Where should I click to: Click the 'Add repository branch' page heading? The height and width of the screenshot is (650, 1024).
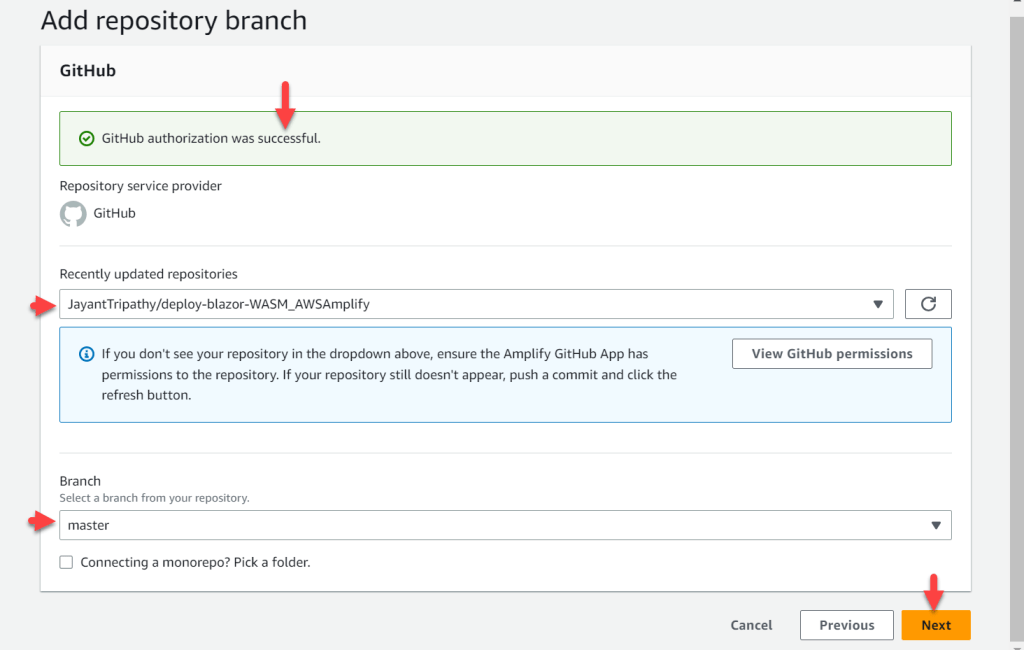[174, 21]
